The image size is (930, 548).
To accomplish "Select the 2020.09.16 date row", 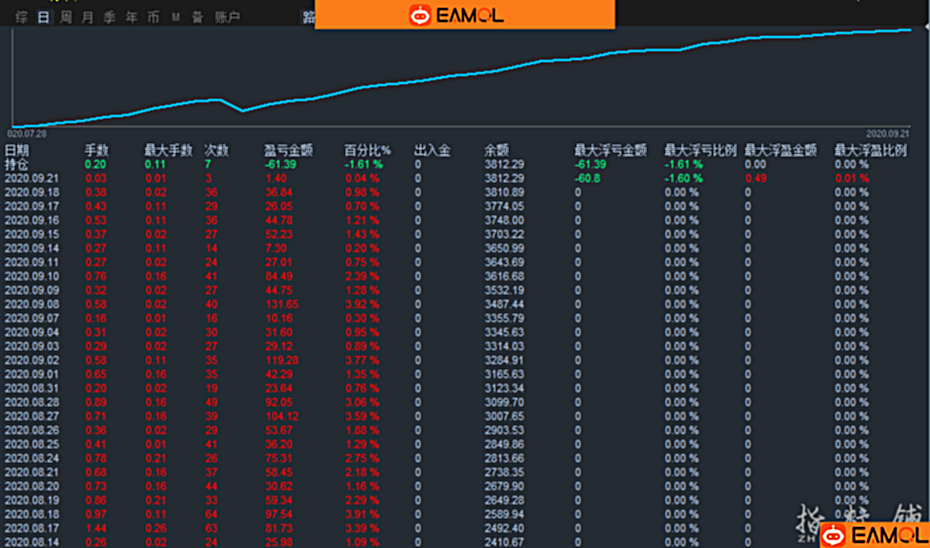I will tap(32, 221).
